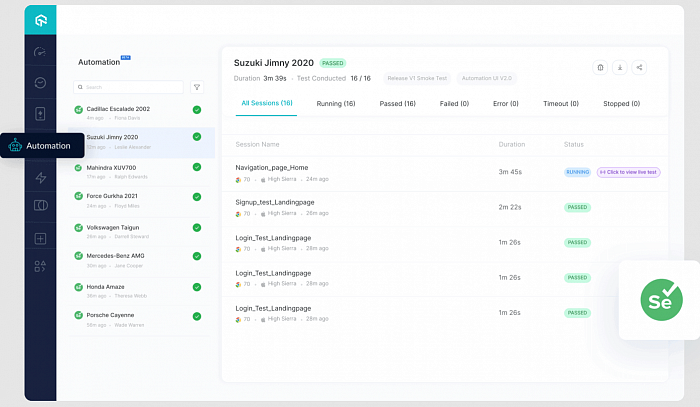Click the Automation panel heading
This screenshot has width=700, height=407.
click(x=99, y=62)
